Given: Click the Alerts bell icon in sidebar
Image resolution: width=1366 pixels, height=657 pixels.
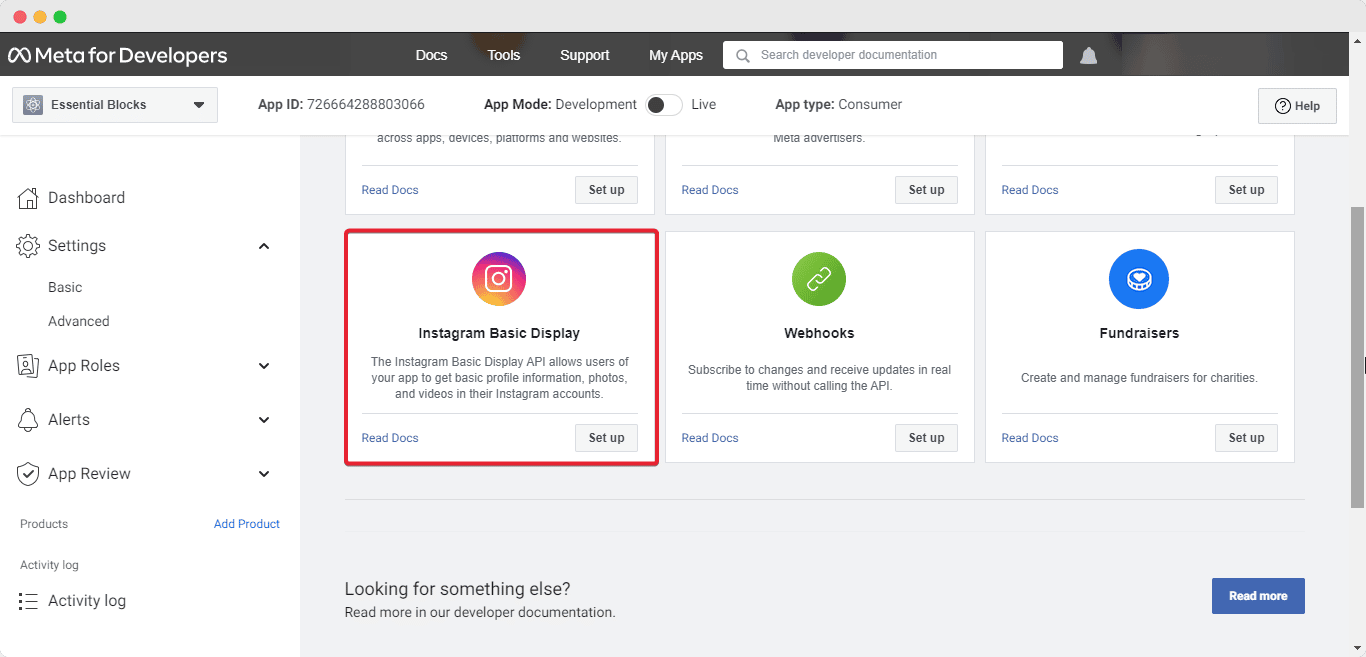Looking at the screenshot, I should coord(28,420).
